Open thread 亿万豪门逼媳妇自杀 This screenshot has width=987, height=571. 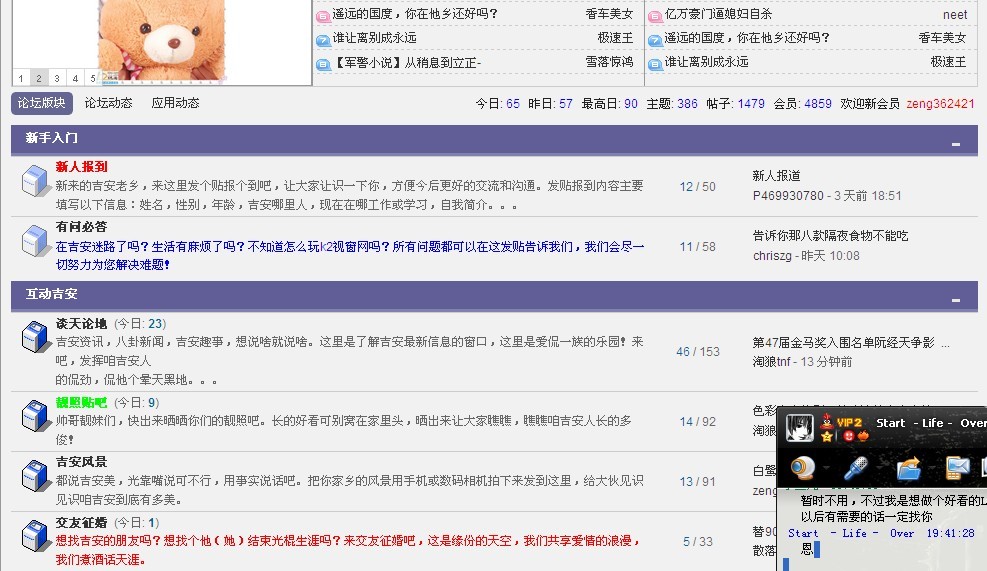(718, 14)
